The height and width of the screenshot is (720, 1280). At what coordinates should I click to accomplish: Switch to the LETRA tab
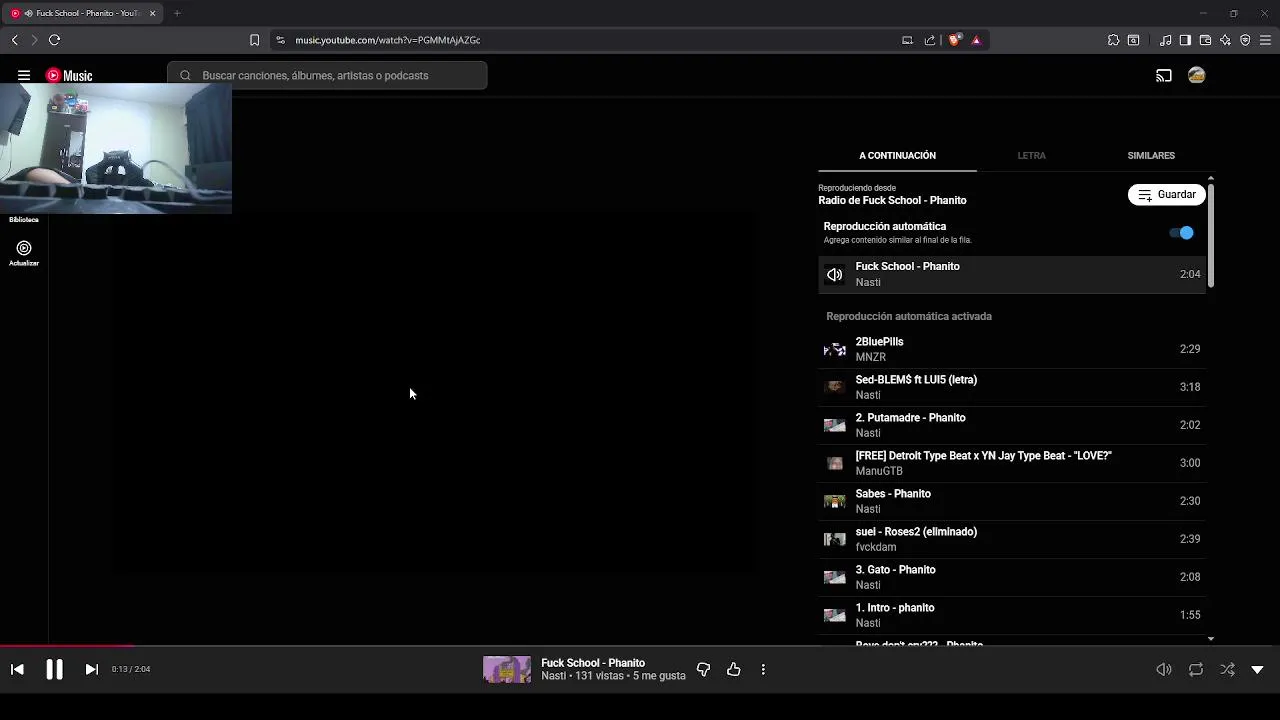click(x=1031, y=156)
